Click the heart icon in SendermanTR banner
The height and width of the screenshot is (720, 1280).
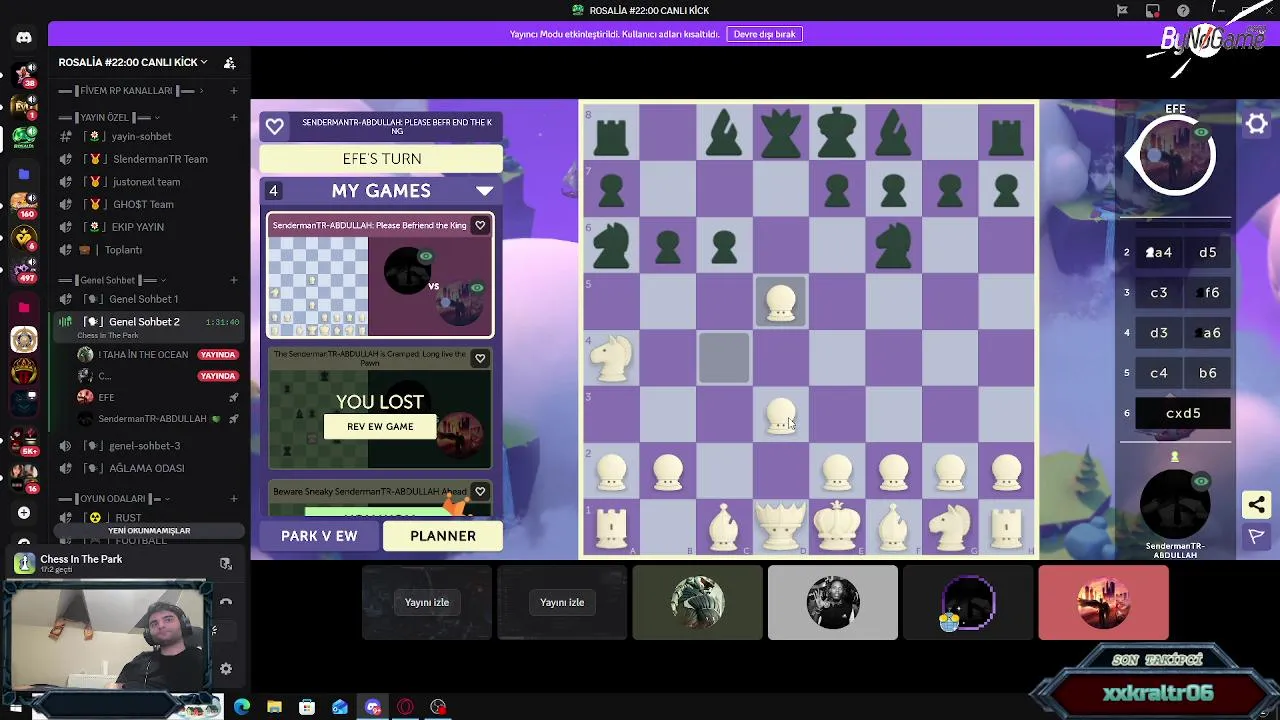(275, 126)
